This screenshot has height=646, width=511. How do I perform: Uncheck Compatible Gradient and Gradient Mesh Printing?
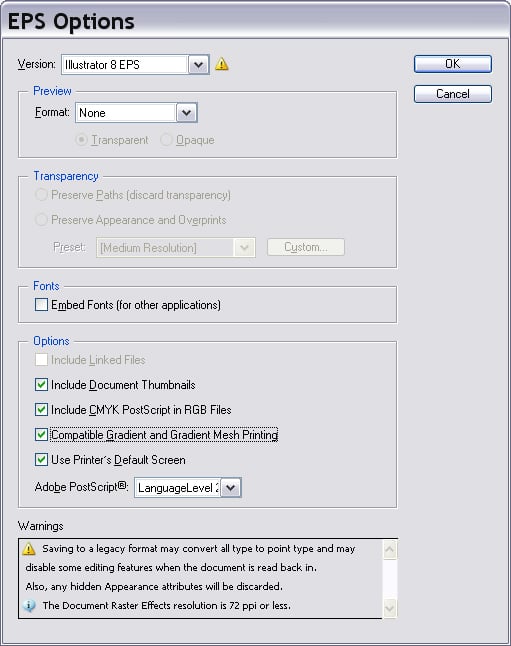click(41, 435)
